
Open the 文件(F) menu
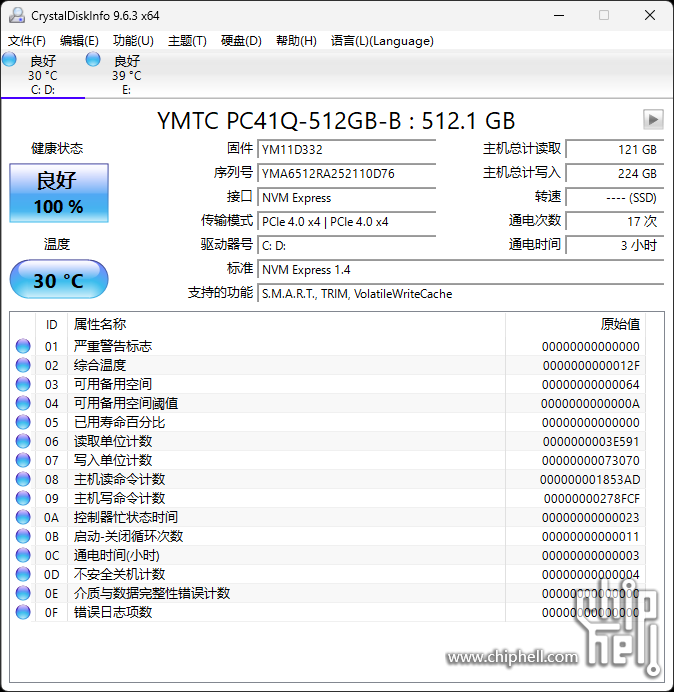pyautogui.click(x=27, y=41)
